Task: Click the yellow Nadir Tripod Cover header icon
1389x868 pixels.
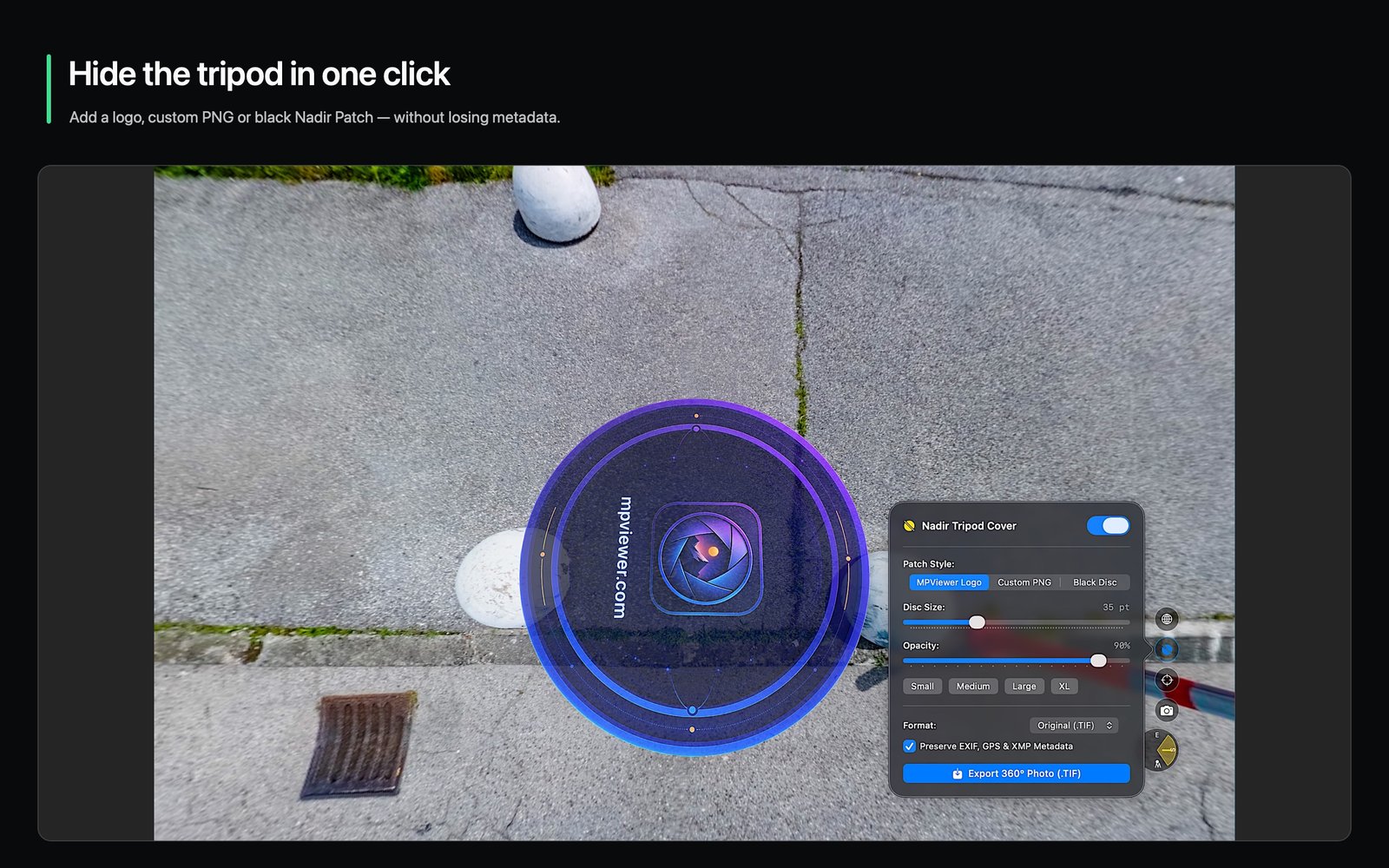Action: (909, 526)
